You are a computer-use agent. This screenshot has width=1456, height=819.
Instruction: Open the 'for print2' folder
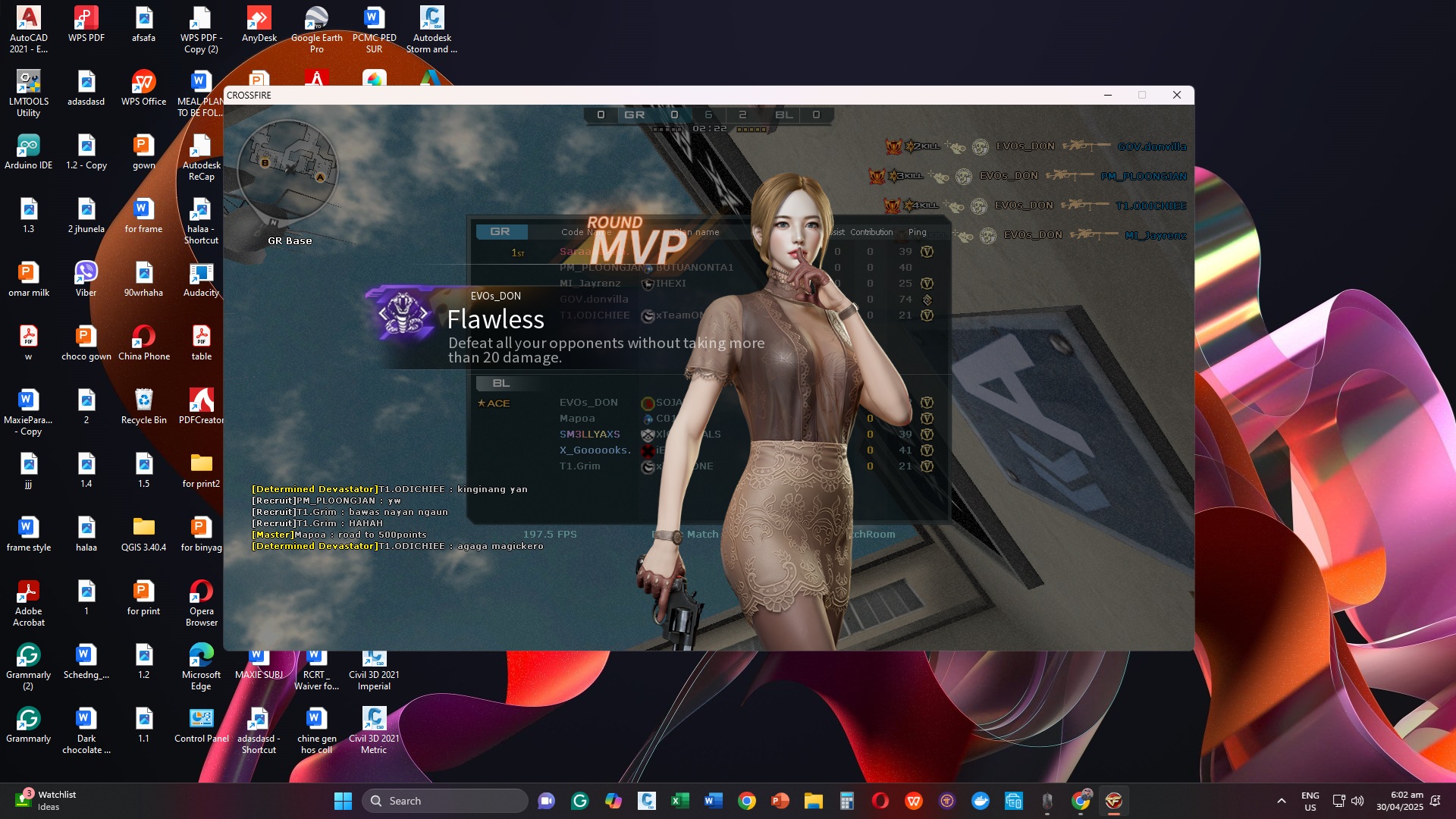click(202, 469)
